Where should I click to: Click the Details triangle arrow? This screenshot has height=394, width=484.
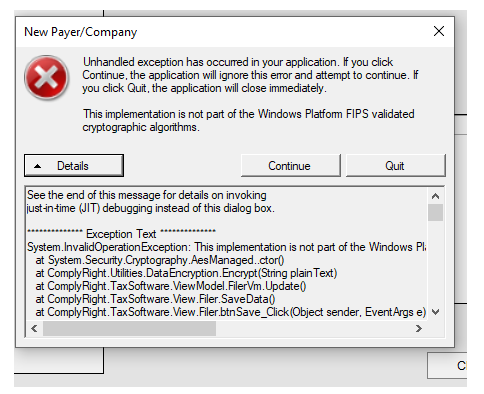[38, 166]
